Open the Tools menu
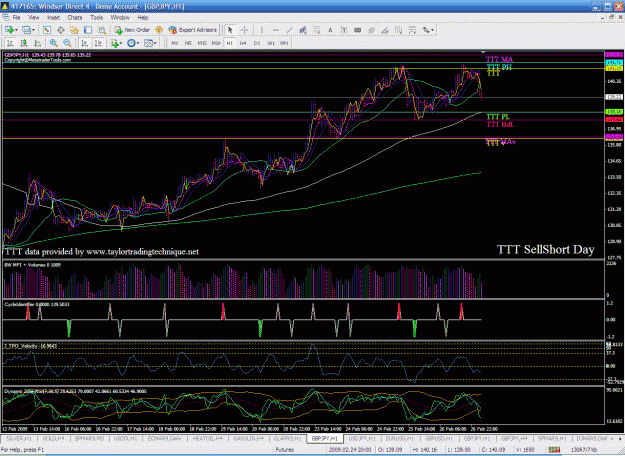The width and height of the screenshot is (625, 456). (x=96, y=18)
